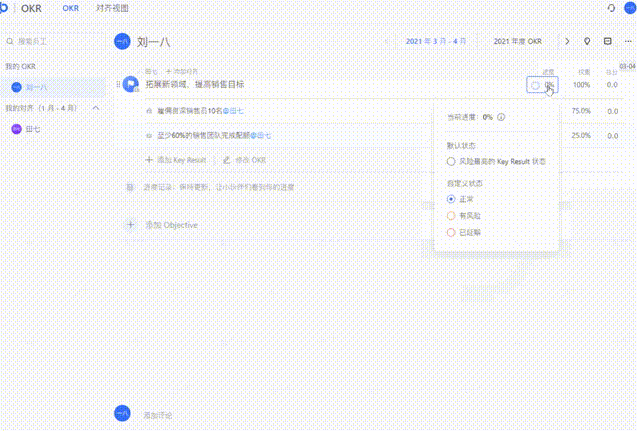Image resolution: width=637 pixels, height=431 pixels.
Task: Click the key result 雇佣资深销售员10名
Action: click(190, 111)
